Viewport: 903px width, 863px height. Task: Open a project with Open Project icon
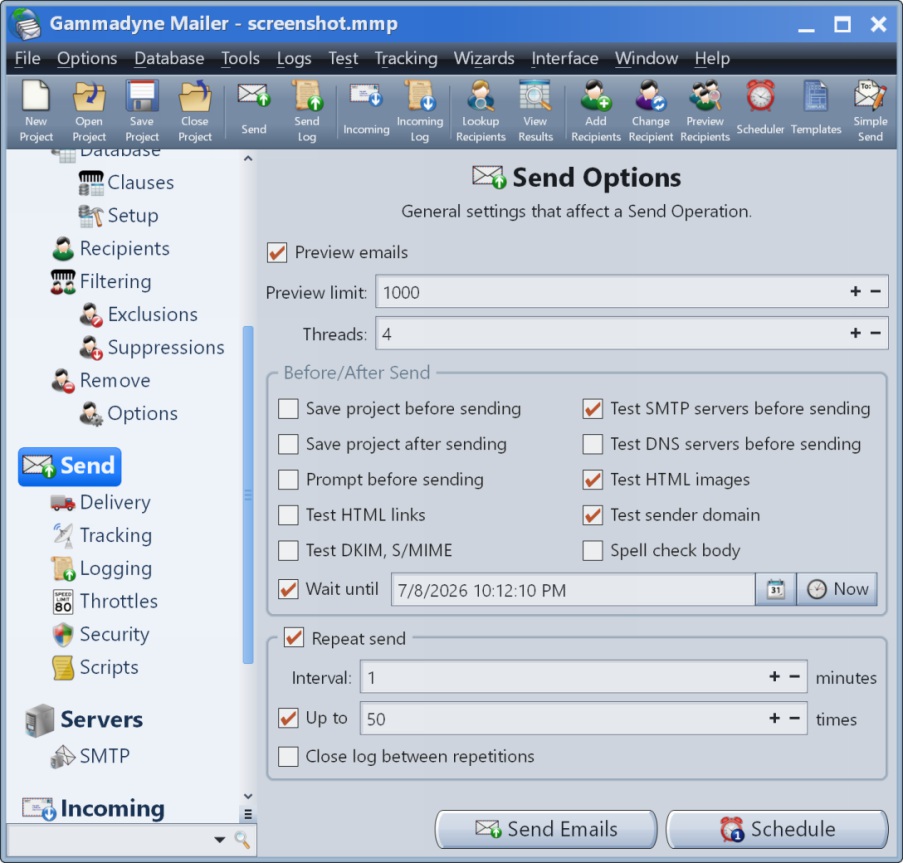(89, 111)
